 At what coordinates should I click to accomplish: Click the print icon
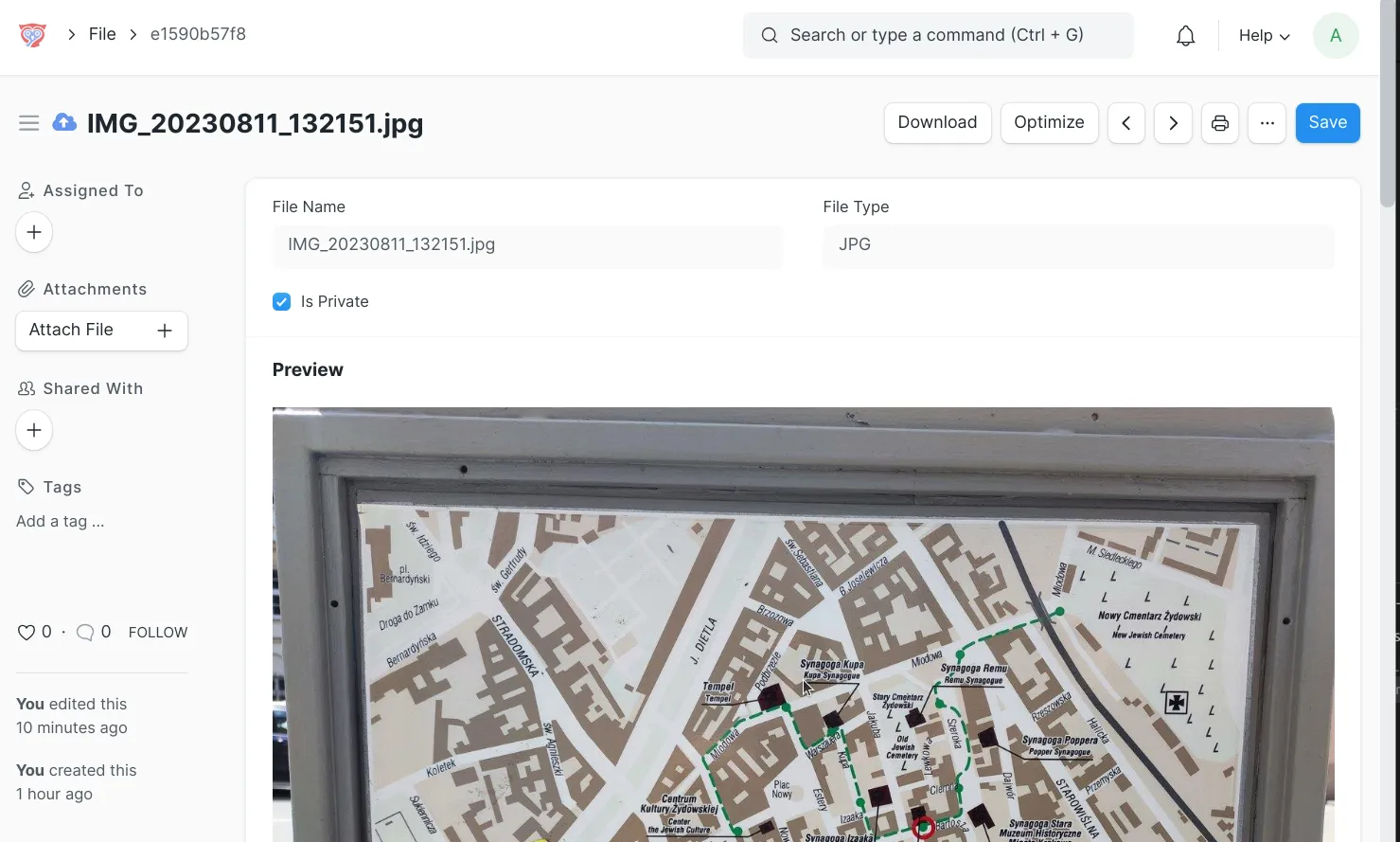click(1219, 123)
